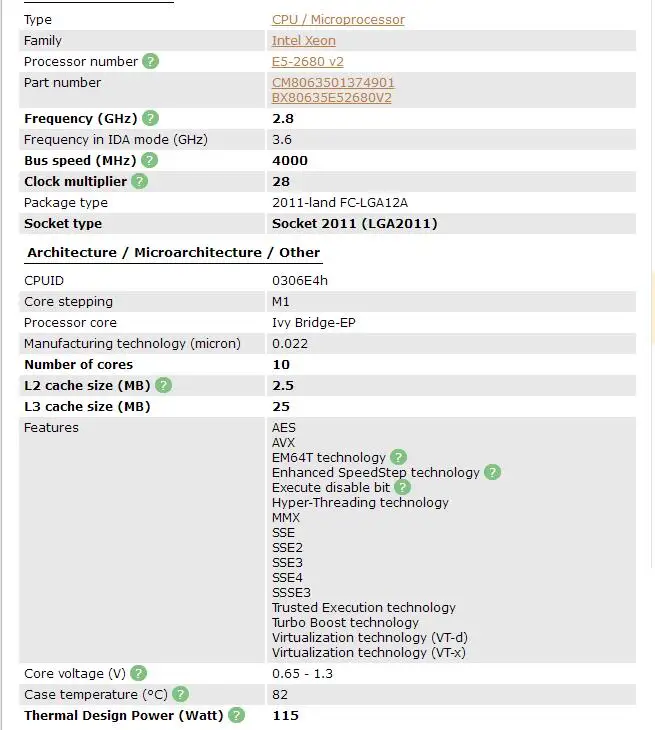Click help icon beside Execute disable bit
Viewport: 655px width, 730px height.
402,487
